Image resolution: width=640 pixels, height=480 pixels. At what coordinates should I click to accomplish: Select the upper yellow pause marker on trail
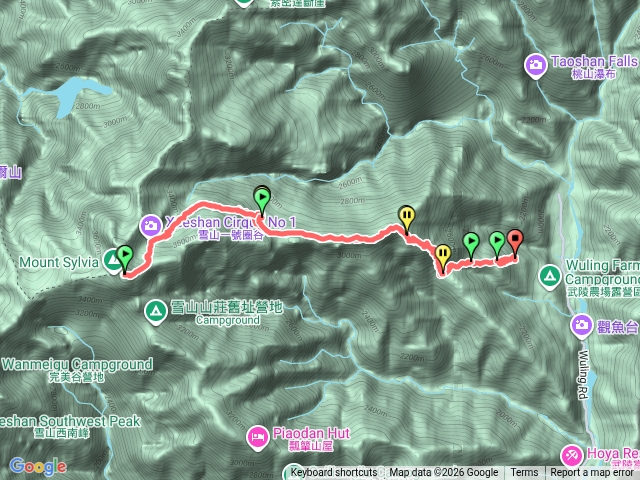tap(407, 217)
